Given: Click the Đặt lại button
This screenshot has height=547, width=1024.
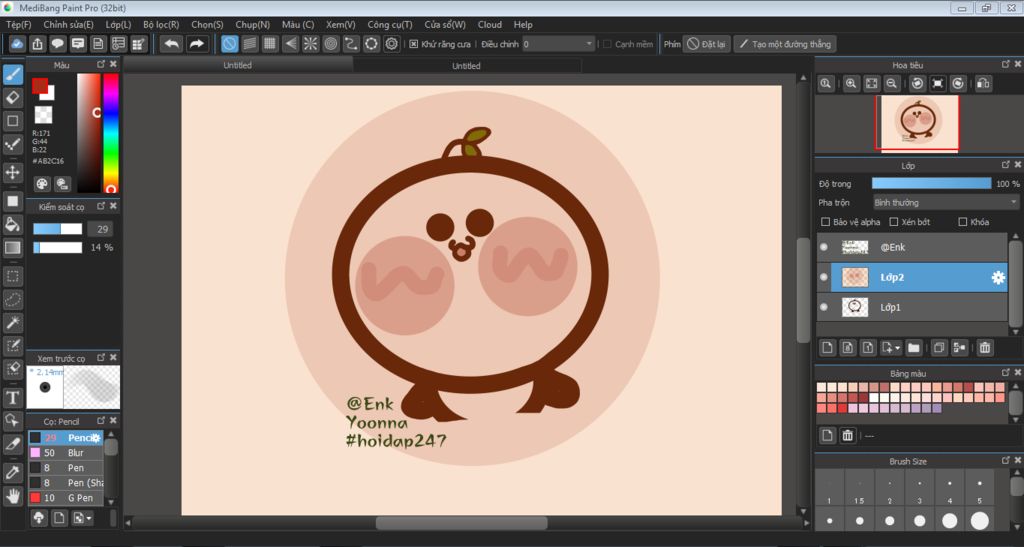Looking at the screenshot, I should click(706, 44).
